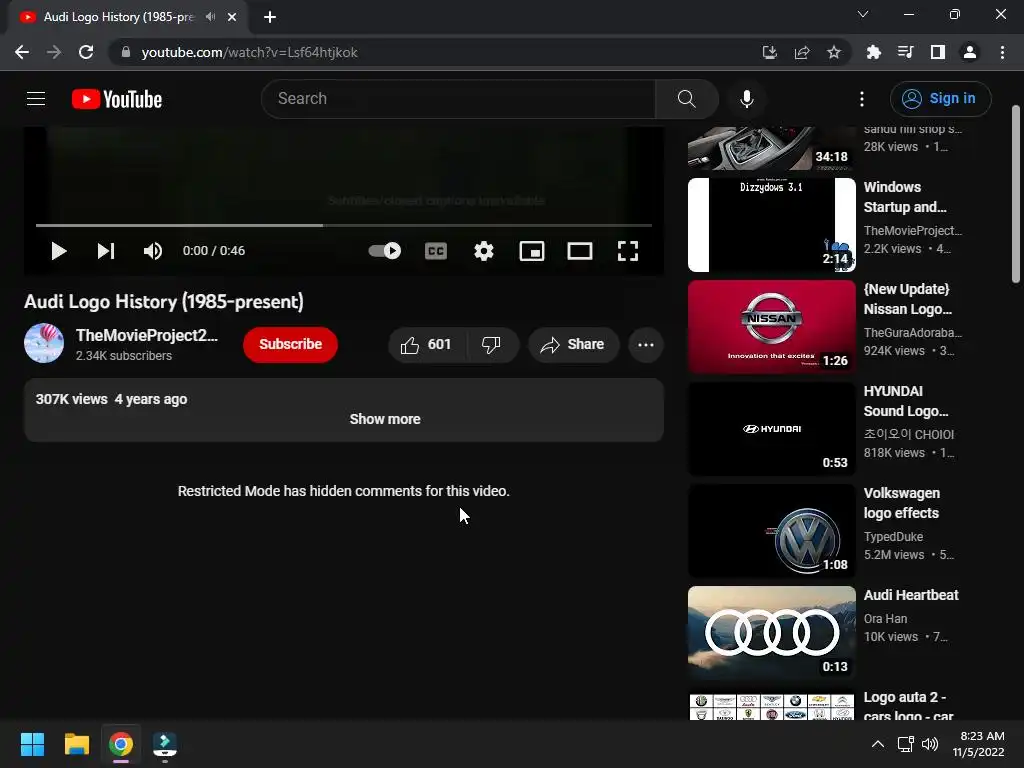Enable miniplayer mode
Image resolution: width=1024 pixels, height=768 pixels.
point(532,251)
